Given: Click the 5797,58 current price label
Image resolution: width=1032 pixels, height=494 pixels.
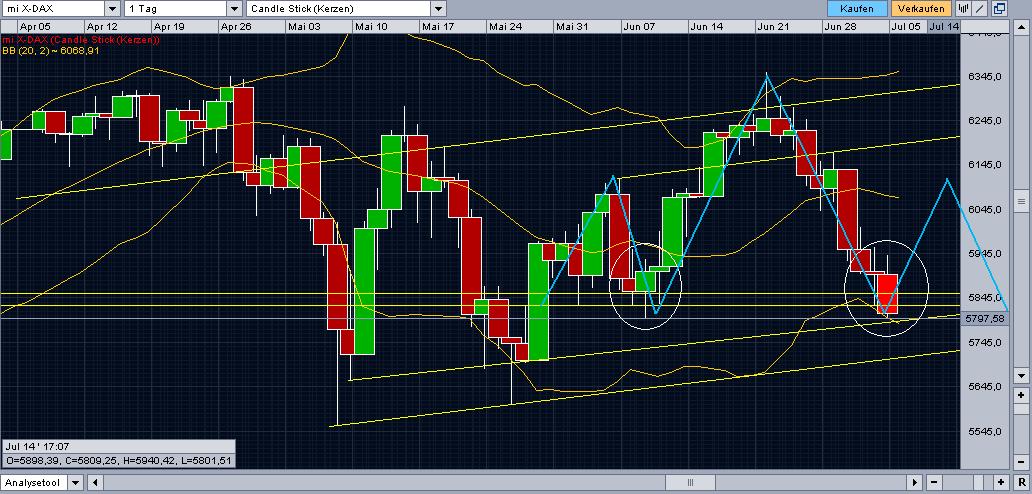Looking at the screenshot, I should [x=983, y=318].
